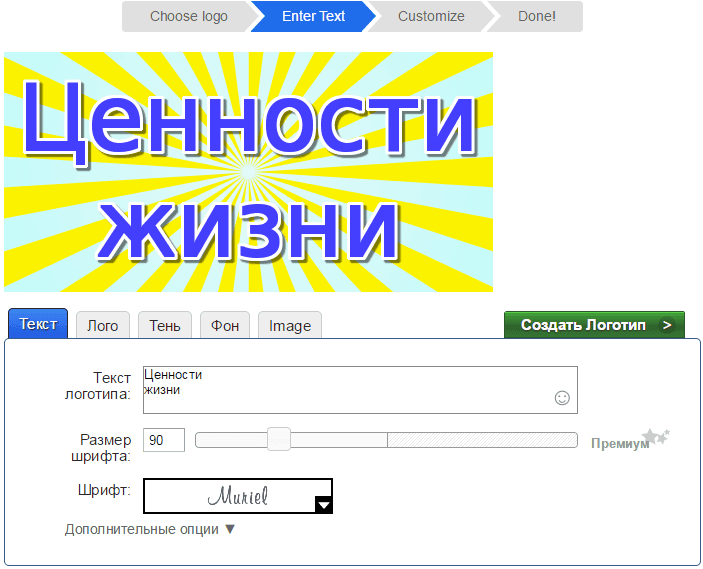
Task: Click into the logo text area
Action: tap(360, 390)
